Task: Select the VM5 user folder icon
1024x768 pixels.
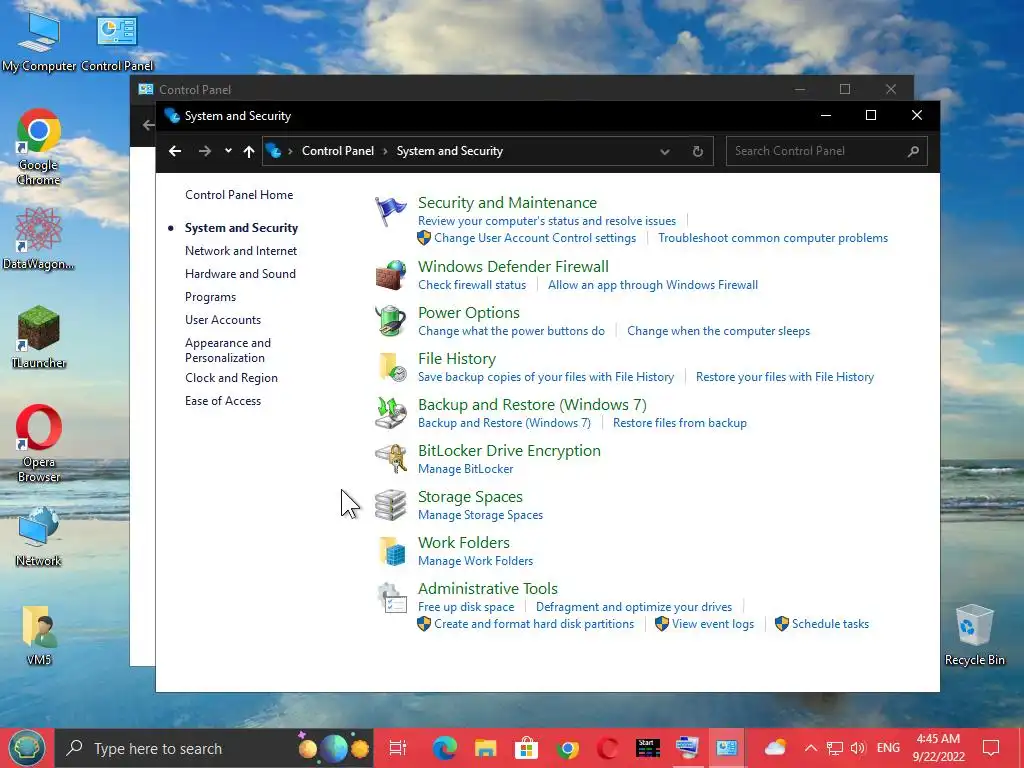Action: 39,635
